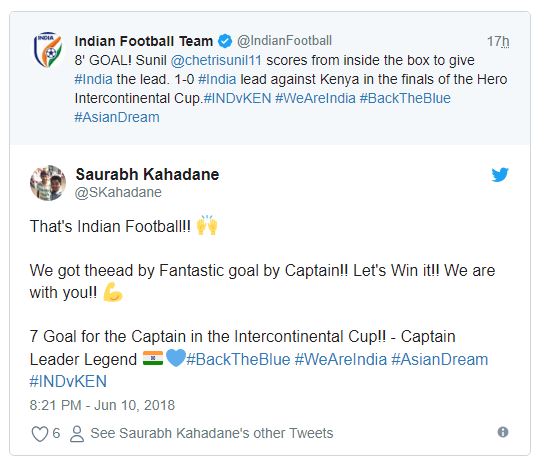Open See Saurabh Kahadane's other Tweets
The width and height of the screenshot is (545, 462).
[212, 433]
